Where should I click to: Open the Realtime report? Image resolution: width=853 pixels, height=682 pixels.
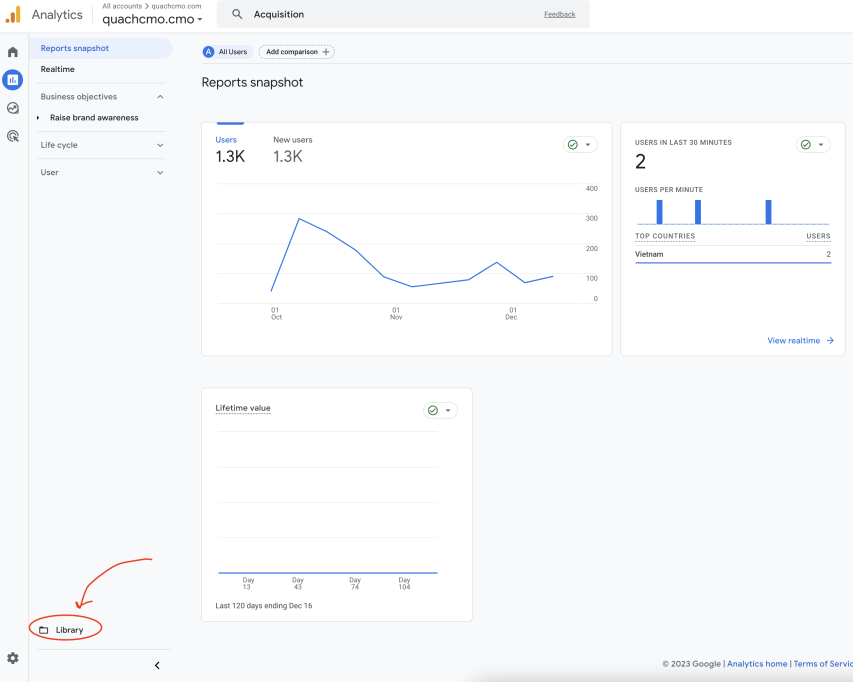(58, 69)
